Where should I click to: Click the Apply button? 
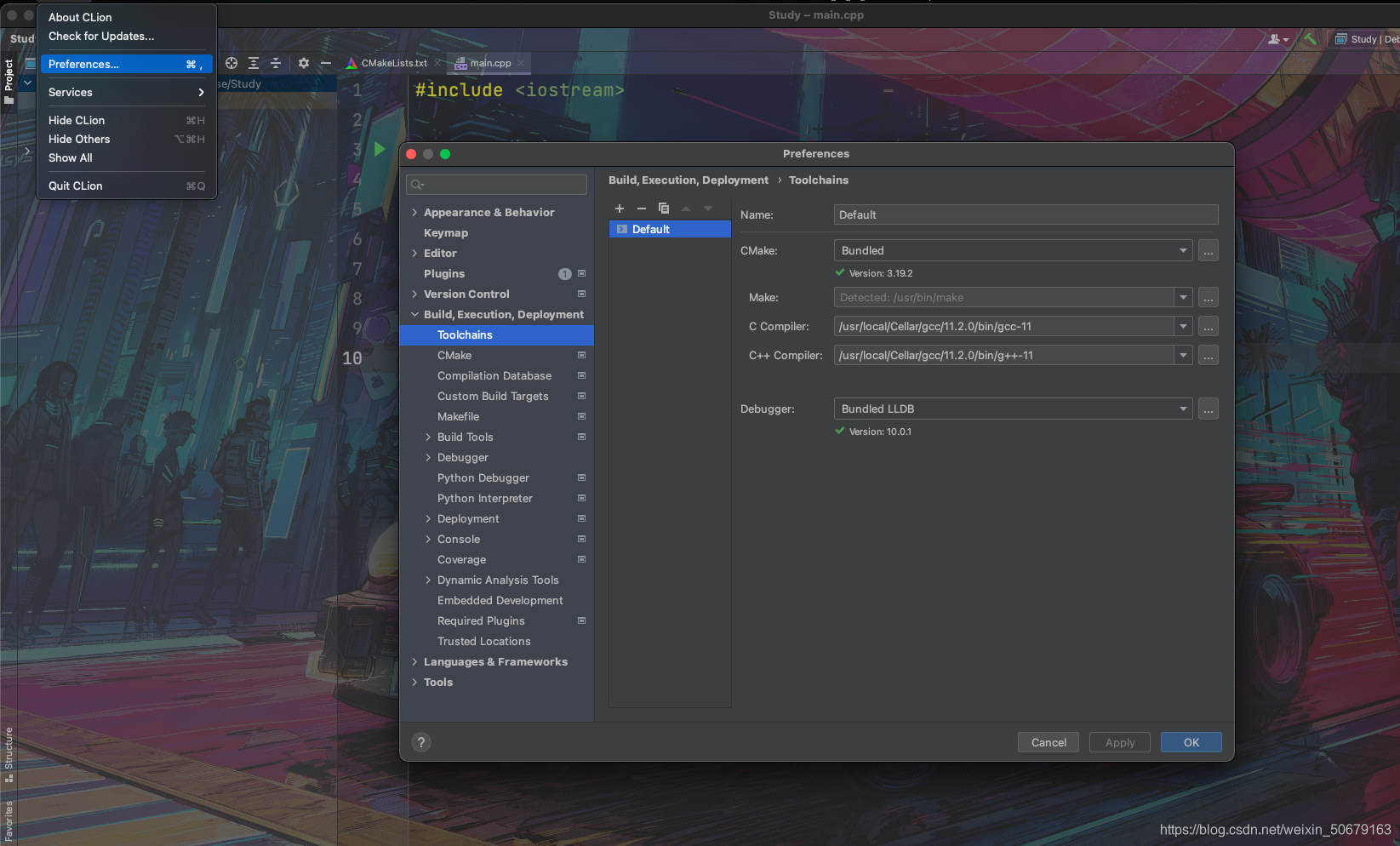click(x=1120, y=742)
